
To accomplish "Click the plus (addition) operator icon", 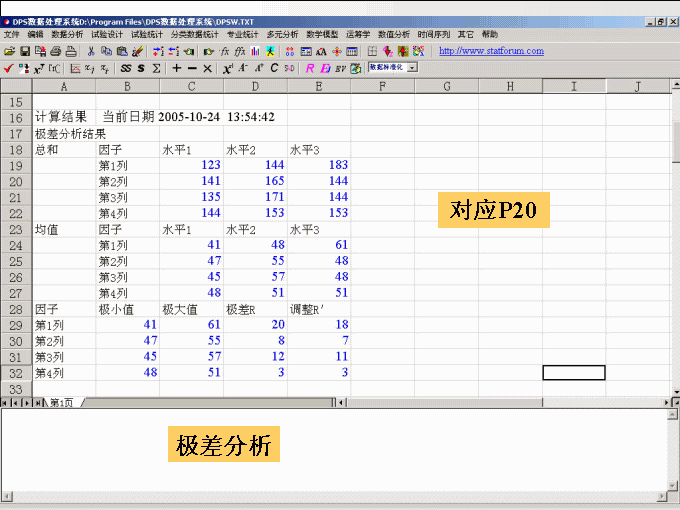I will click(x=177, y=68).
